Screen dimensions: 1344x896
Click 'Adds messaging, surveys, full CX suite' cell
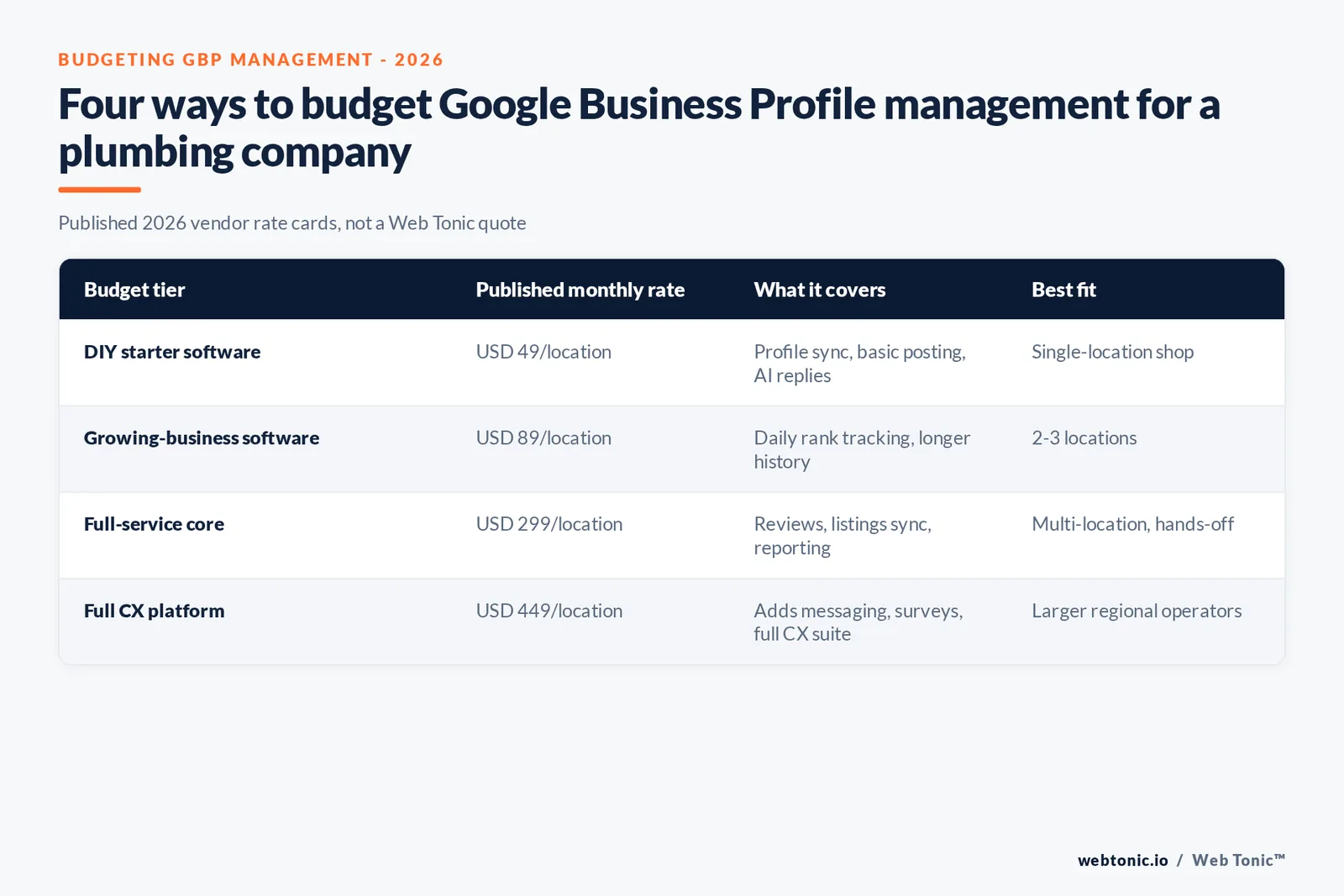[x=858, y=622]
